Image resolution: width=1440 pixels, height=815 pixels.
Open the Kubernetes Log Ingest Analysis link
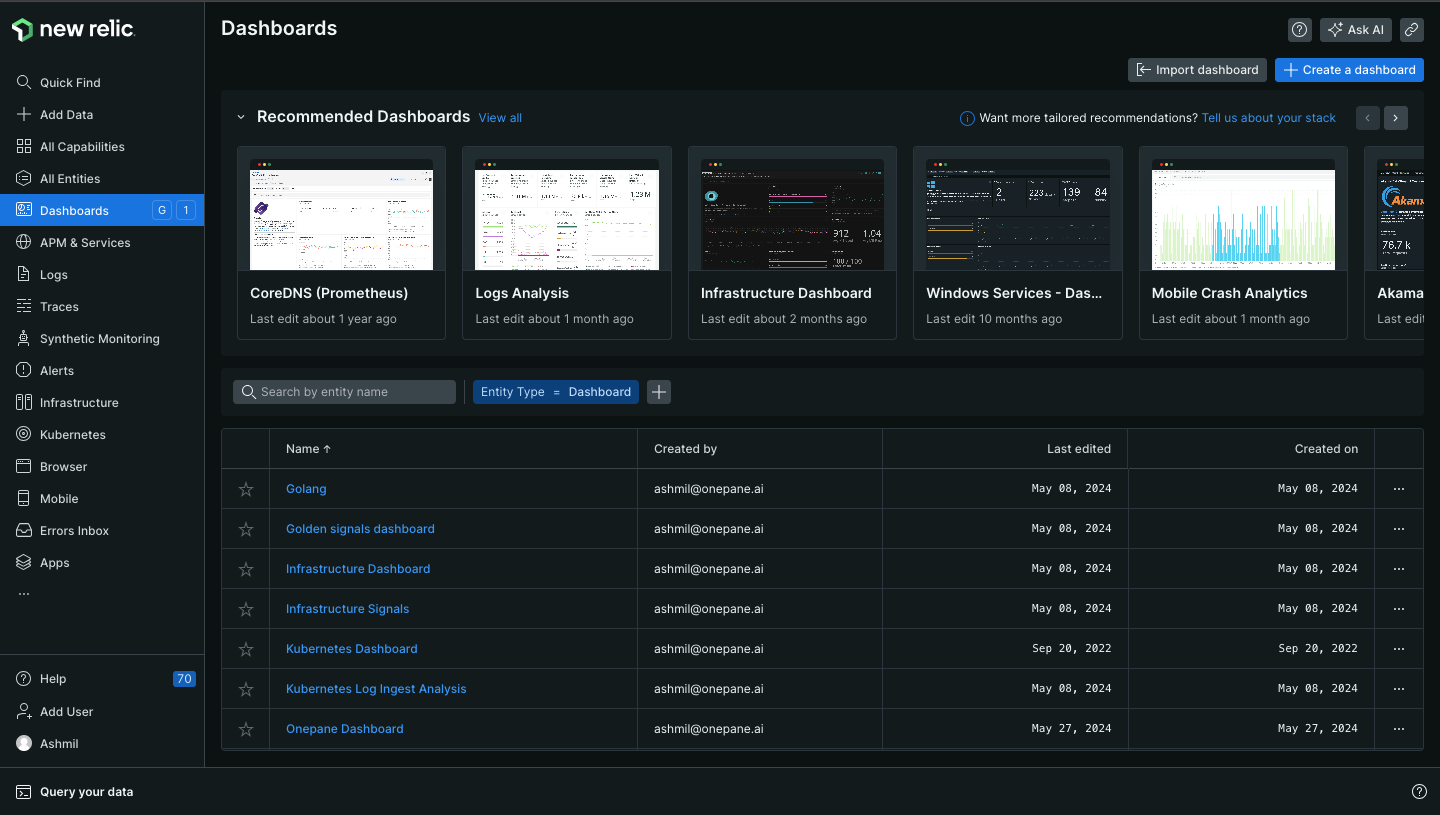(376, 689)
